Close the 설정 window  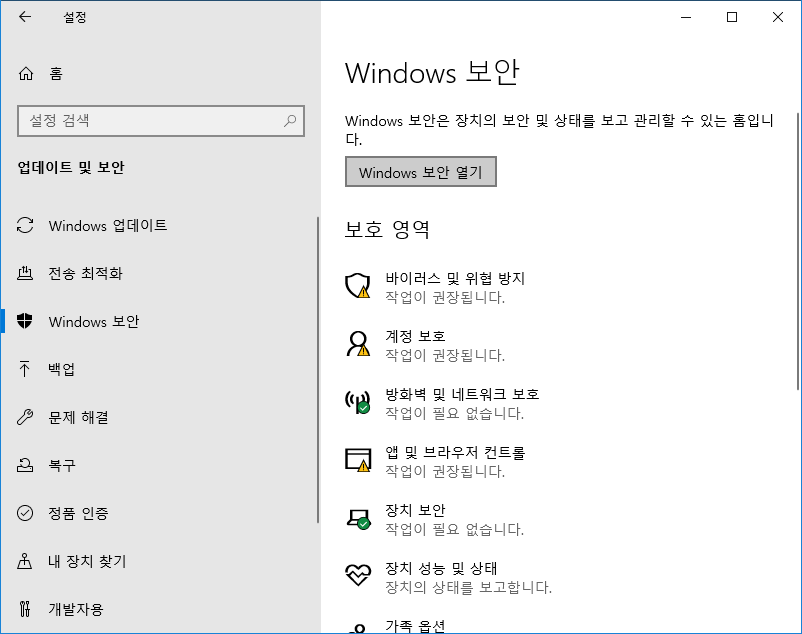tap(778, 17)
